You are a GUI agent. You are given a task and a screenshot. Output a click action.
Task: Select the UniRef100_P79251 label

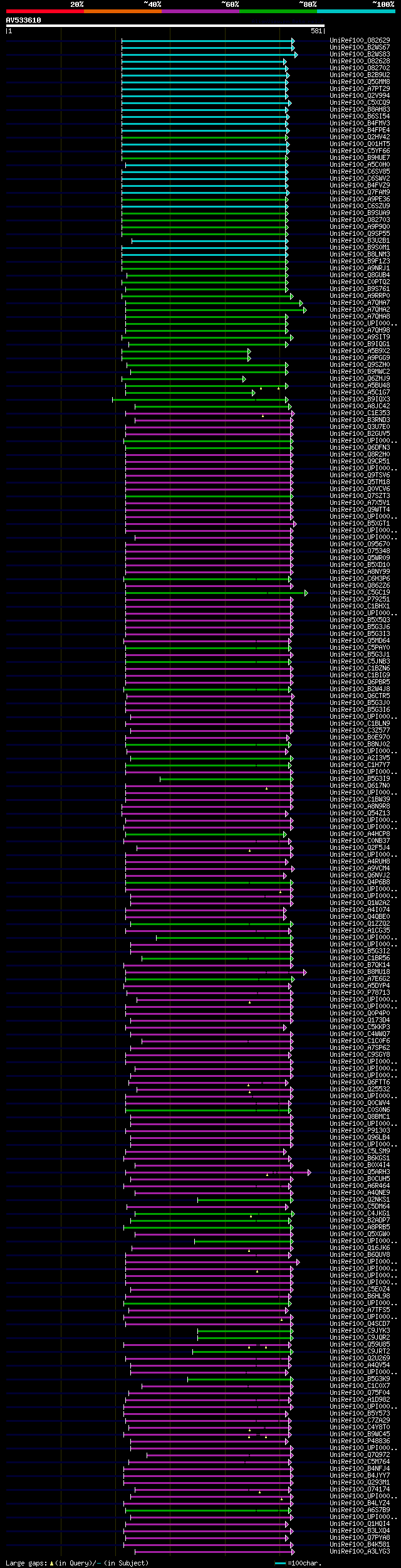(360, 600)
